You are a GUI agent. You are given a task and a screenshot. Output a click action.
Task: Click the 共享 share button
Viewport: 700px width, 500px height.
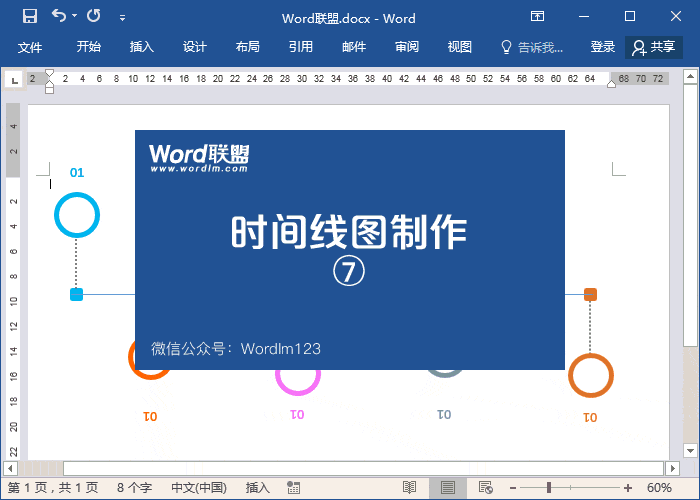tap(654, 47)
